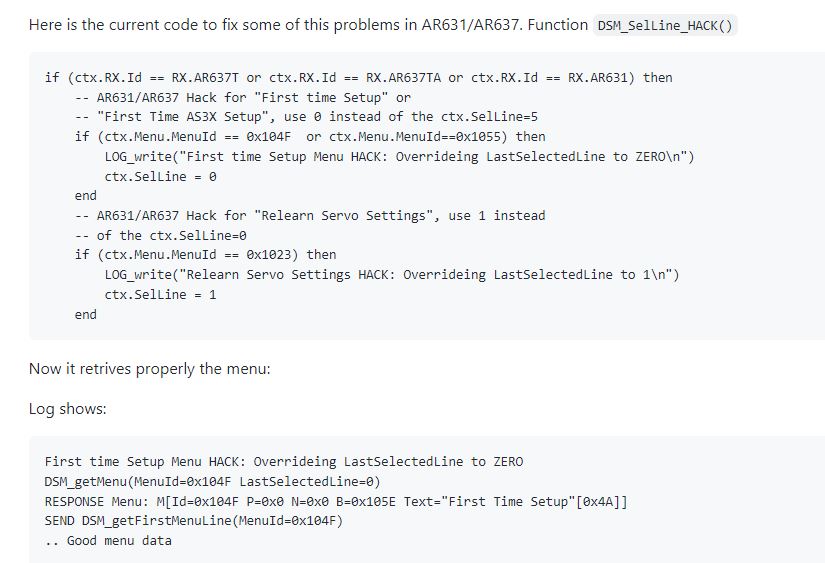Click the first 'end' keyword in code
Image resolution: width=825 pixels, height=563 pixels.
86,196
